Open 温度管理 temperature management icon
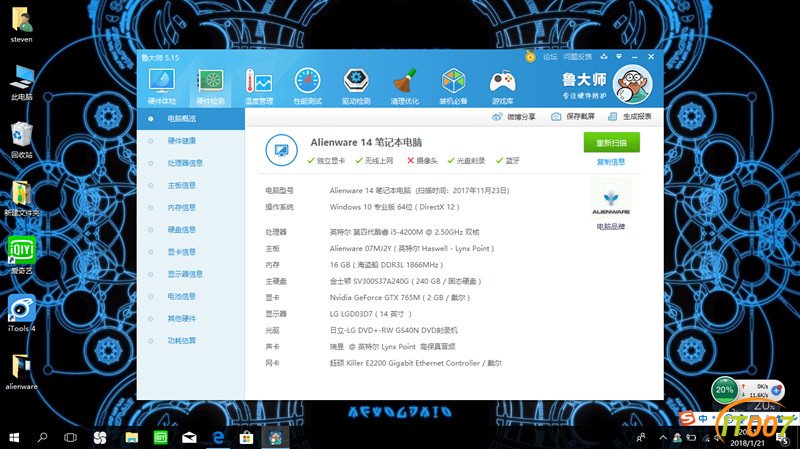800x449 pixels. 259,86
